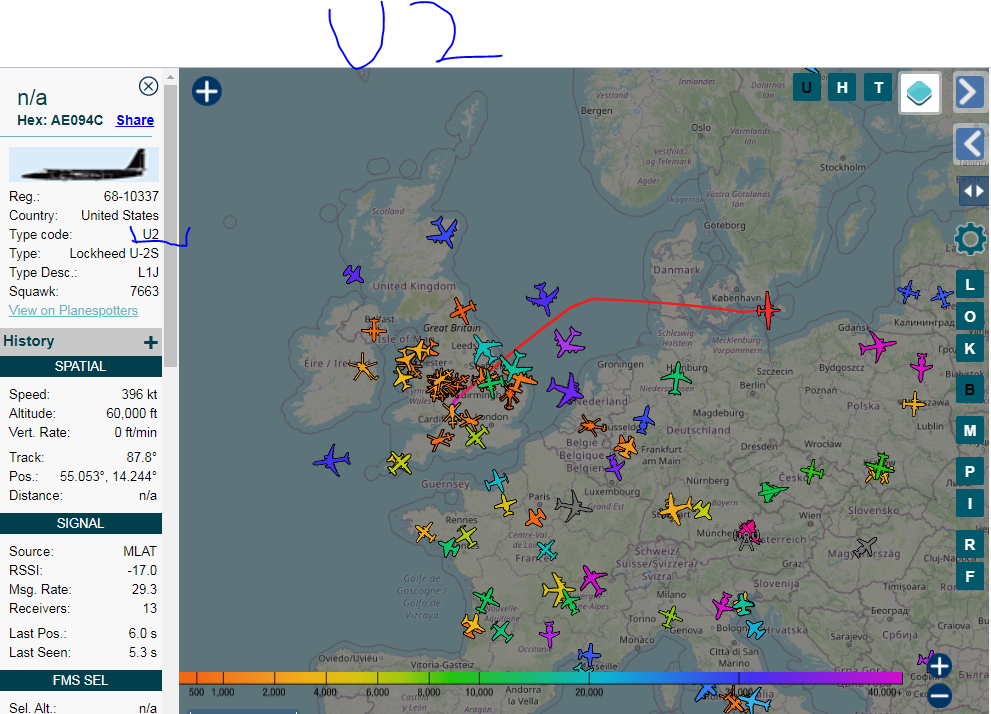Click the type value Lockheed U-2S
Image resolution: width=991 pixels, height=714 pixels.
coord(114,253)
